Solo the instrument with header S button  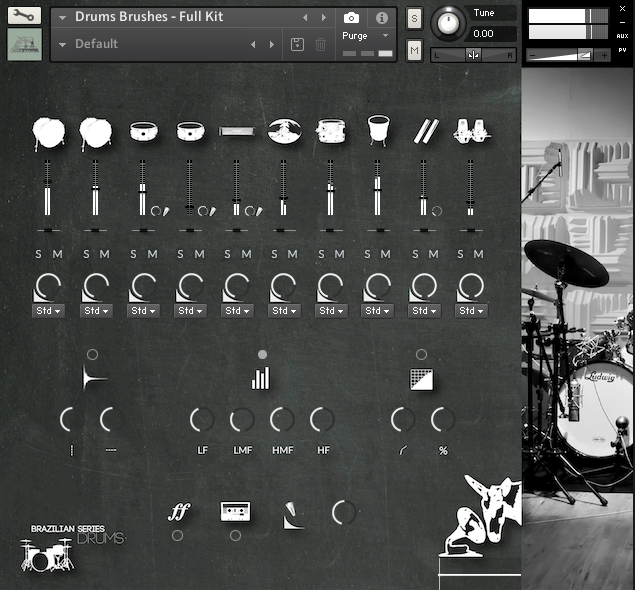(414, 18)
